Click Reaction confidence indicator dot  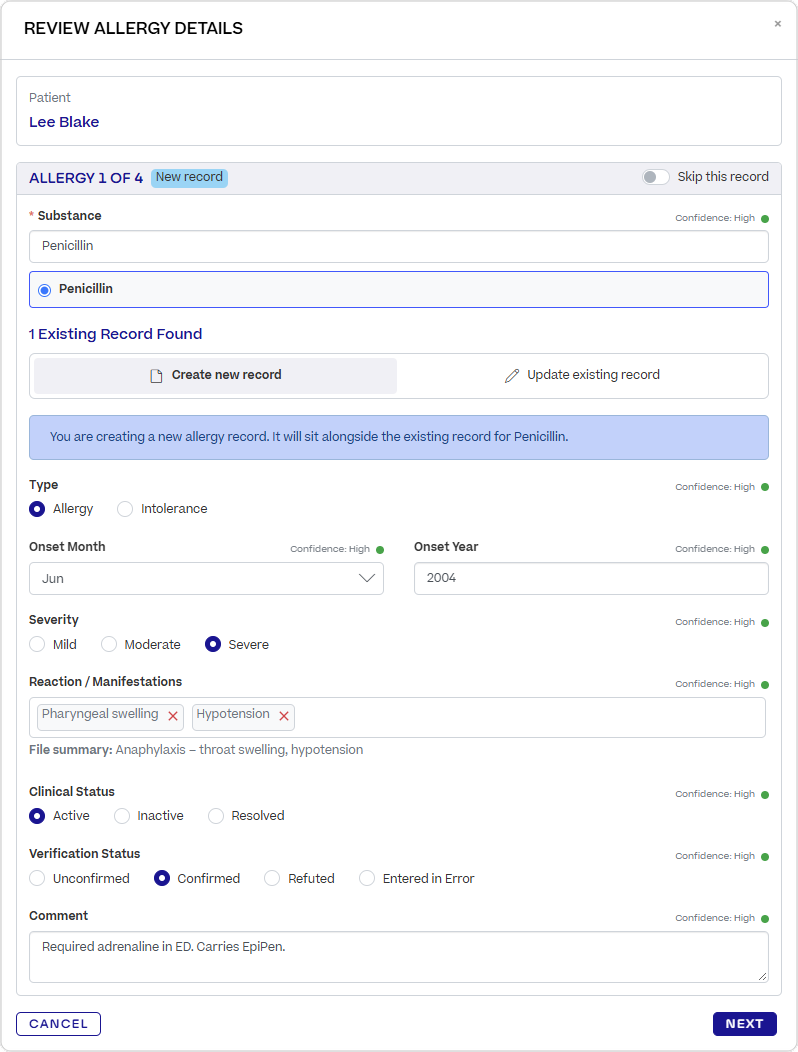point(764,684)
